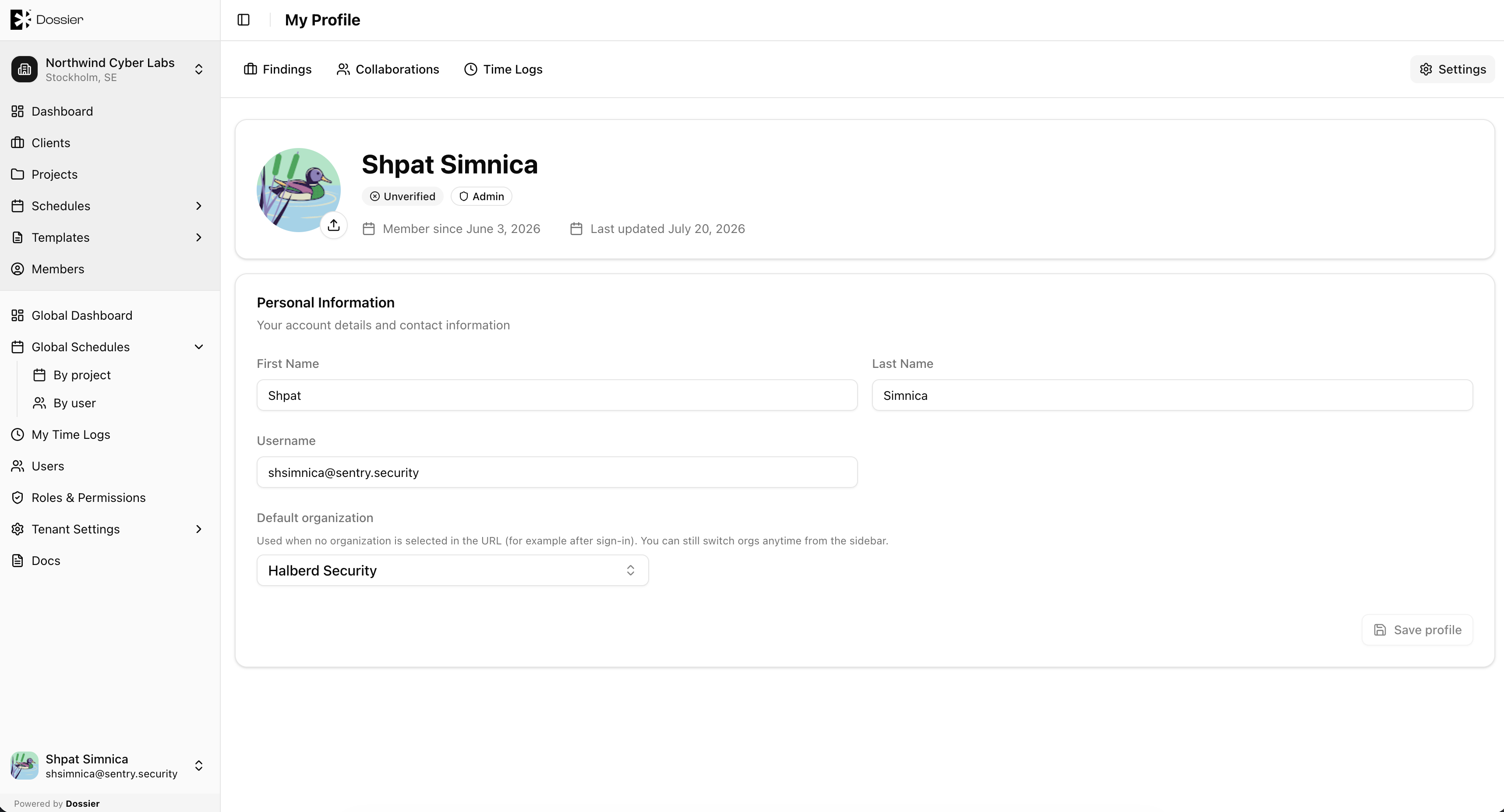The width and height of the screenshot is (1504, 812).
Task: Expand the Schedules submenu chevron
Action: (198, 205)
